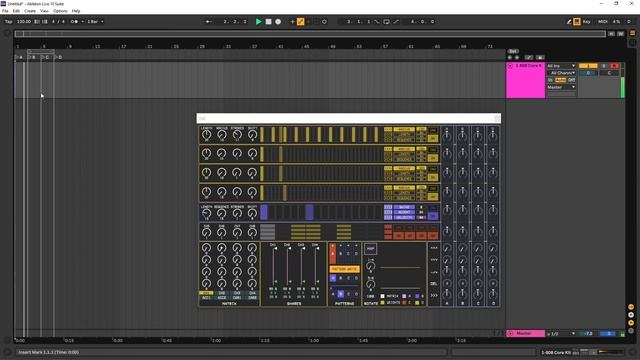The height and width of the screenshot is (360, 640).
Task: Toggle the I/O section show button
Action: point(631,307)
